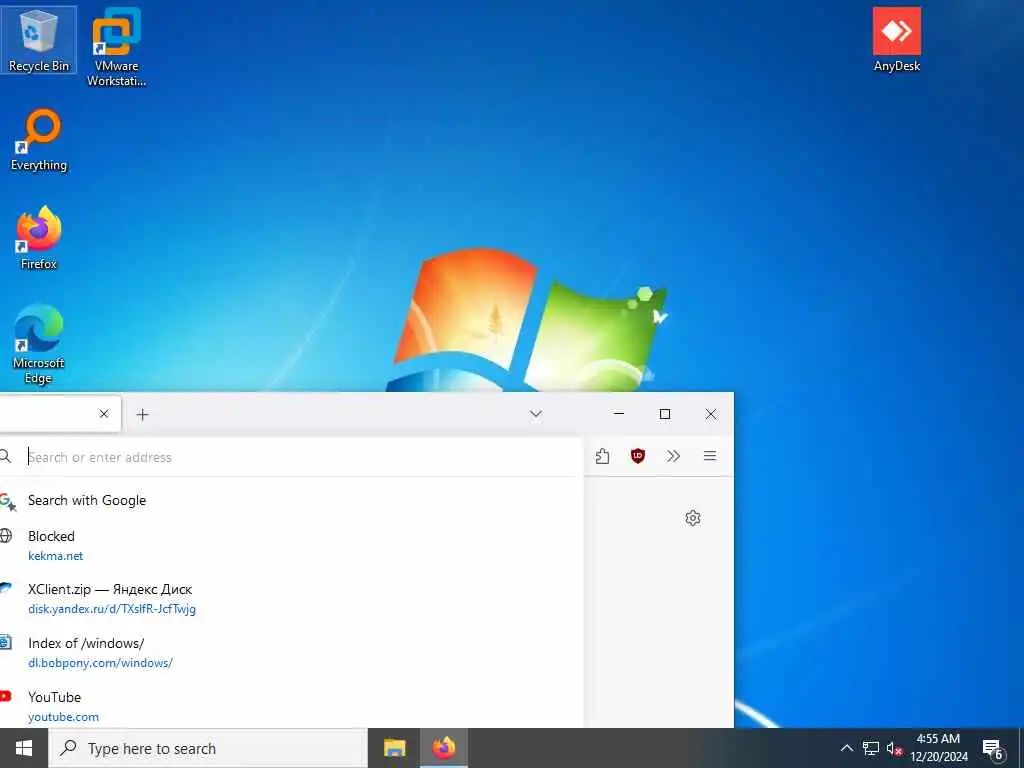
Task: Click the muted volume tray icon
Action: pyautogui.click(x=894, y=748)
